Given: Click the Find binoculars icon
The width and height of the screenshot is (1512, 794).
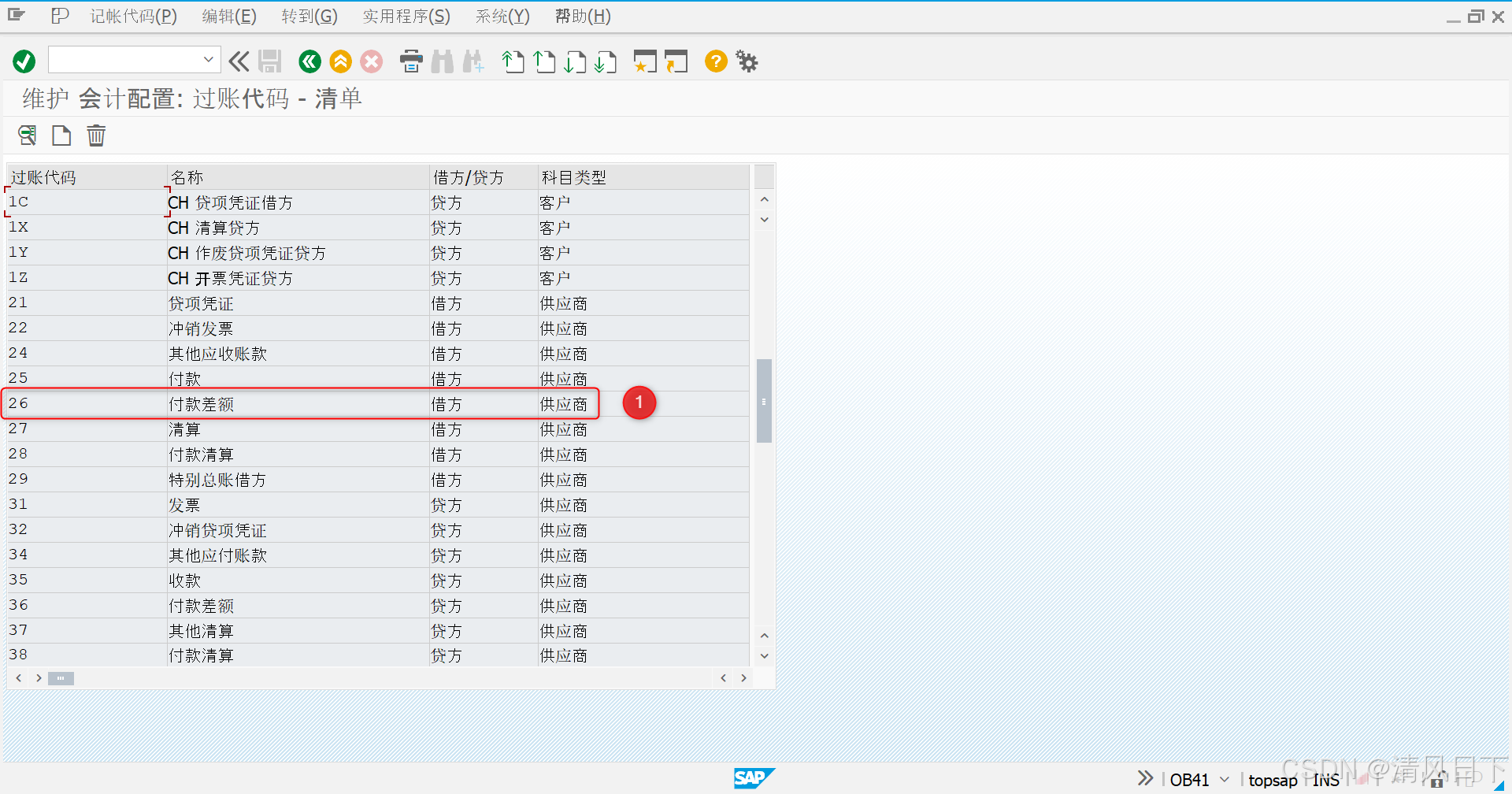Looking at the screenshot, I should (443, 61).
